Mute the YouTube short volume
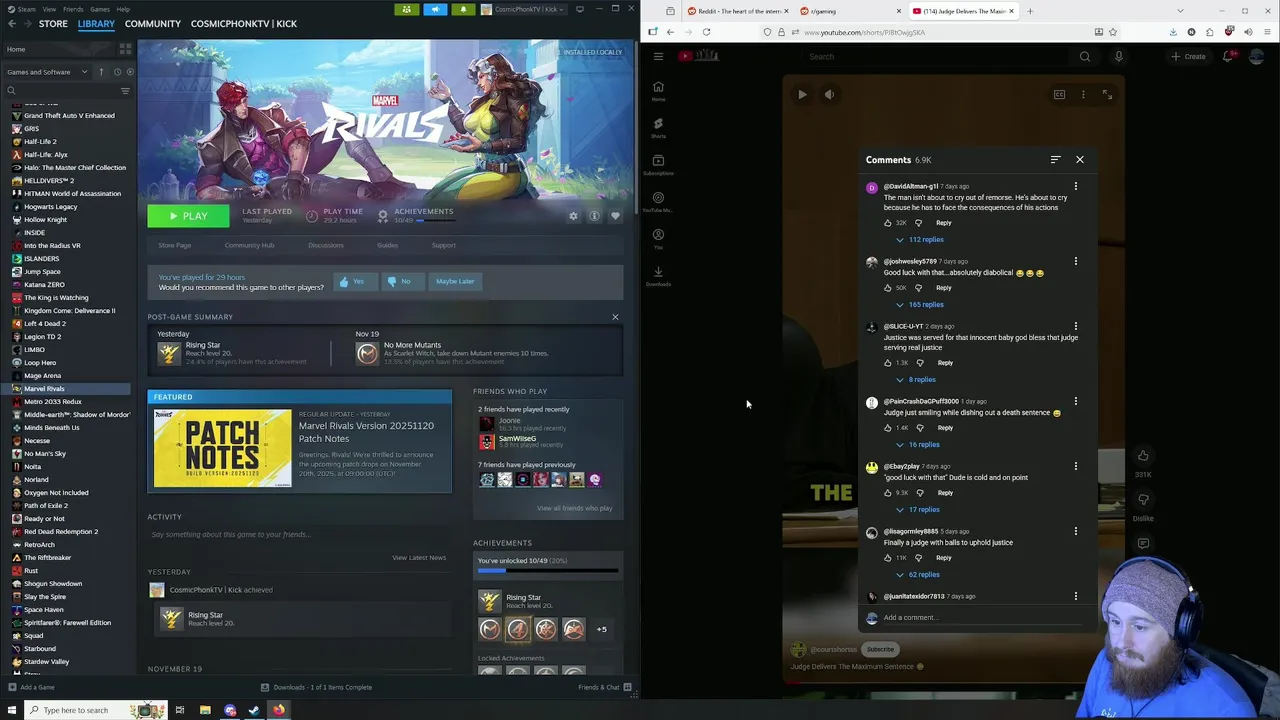 [829, 95]
